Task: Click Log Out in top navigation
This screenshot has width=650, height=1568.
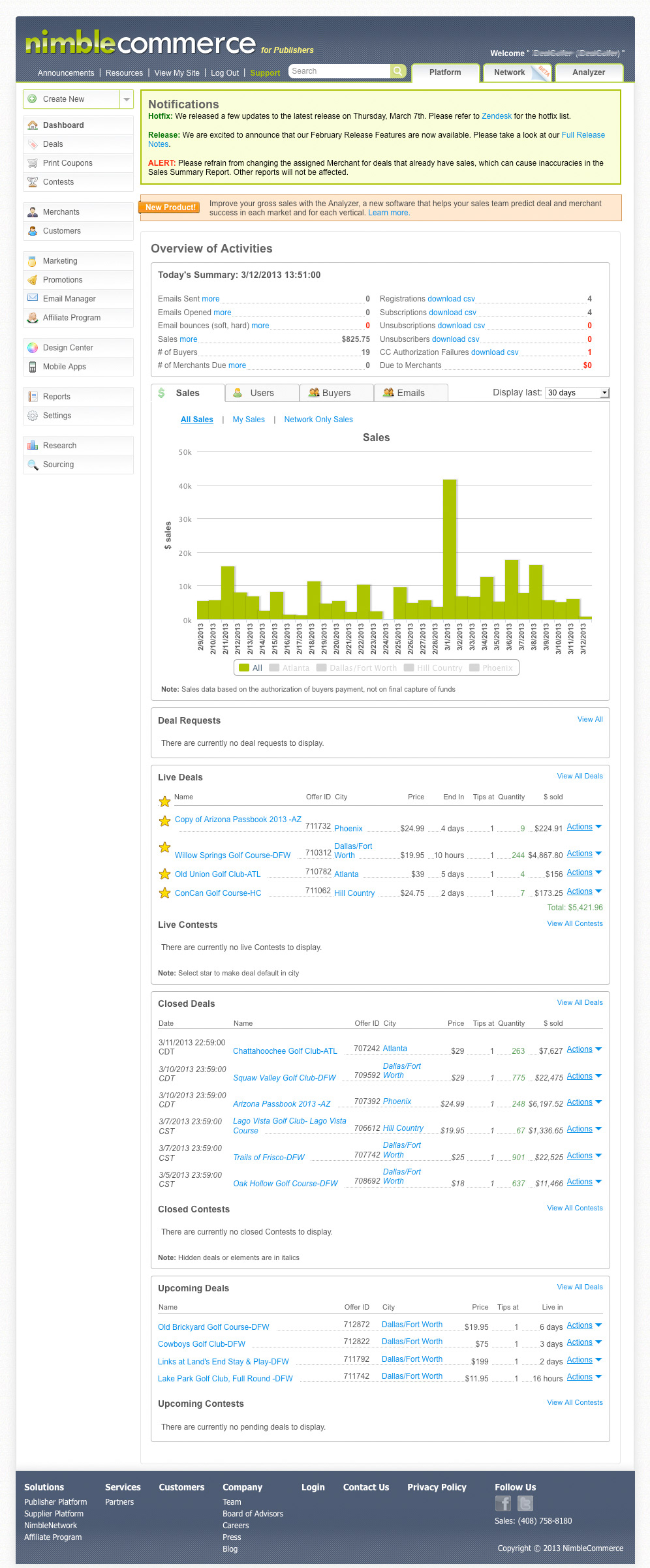Action: 224,73
